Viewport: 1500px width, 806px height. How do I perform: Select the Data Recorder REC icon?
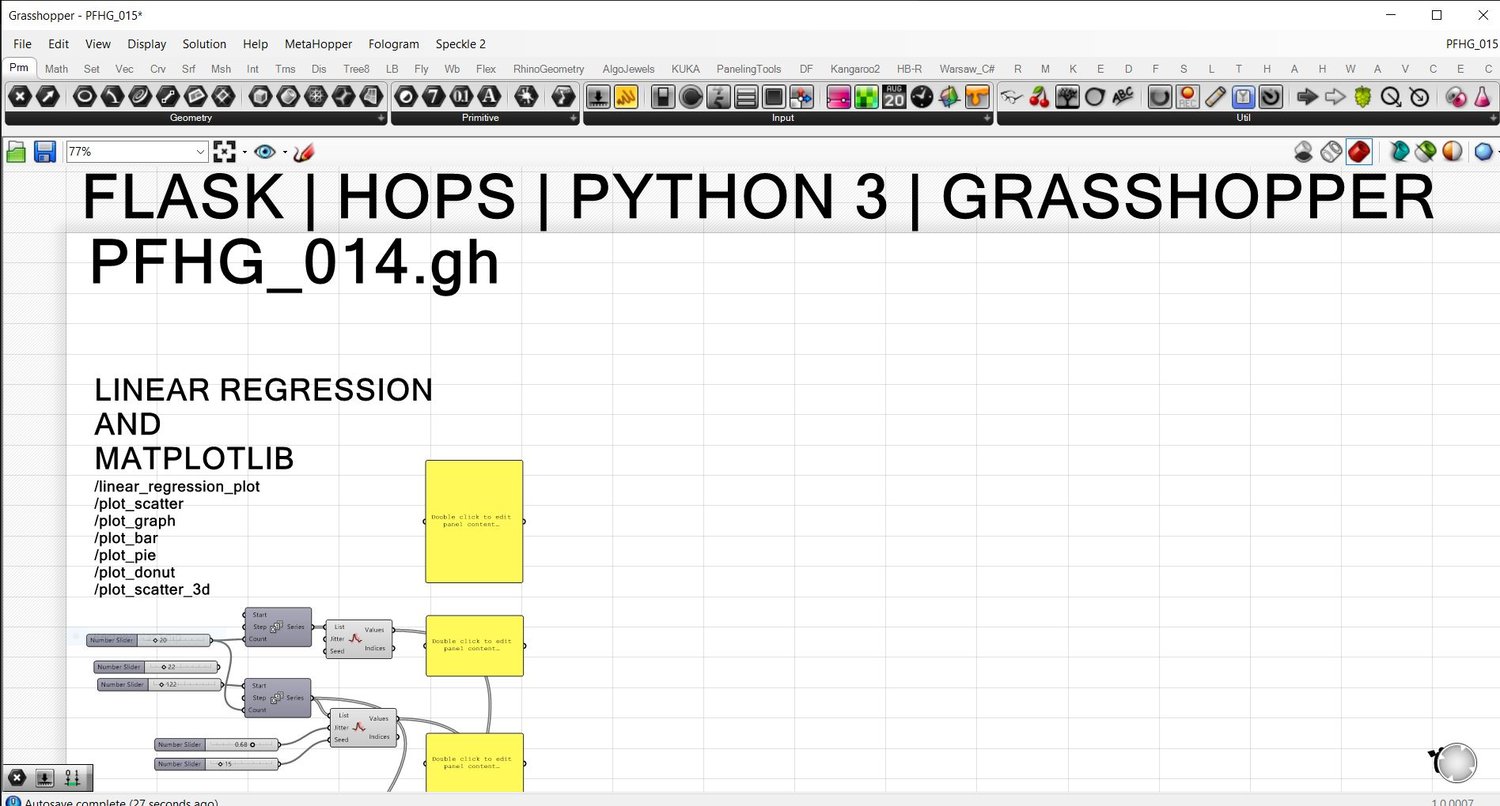(x=1187, y=97)
